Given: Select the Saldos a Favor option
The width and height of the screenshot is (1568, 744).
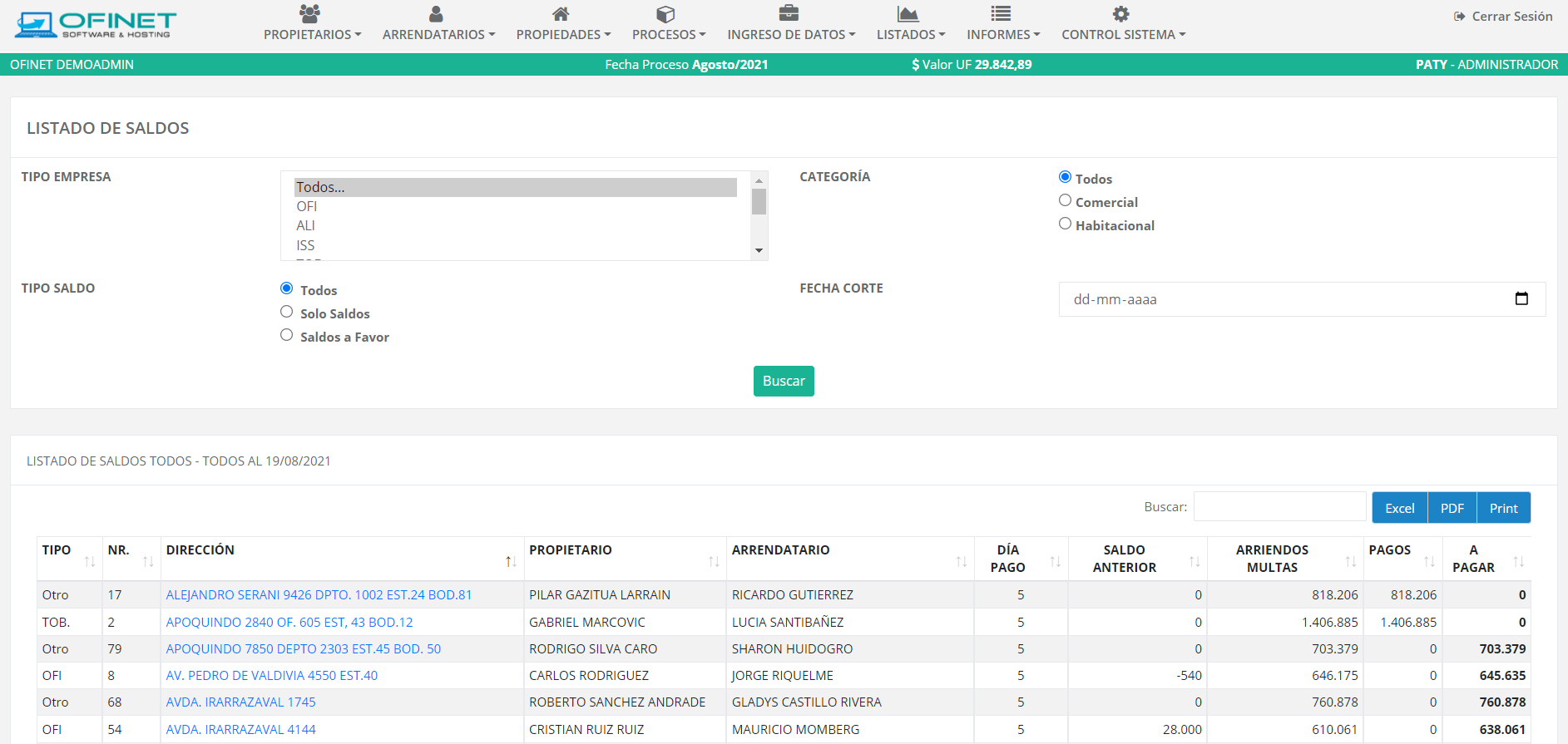Looking at the screenshot, I should click(x=287, y=335).
